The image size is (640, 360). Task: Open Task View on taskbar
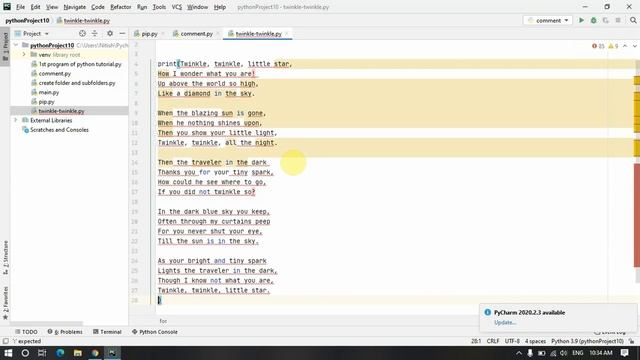[x=42, y=353]
